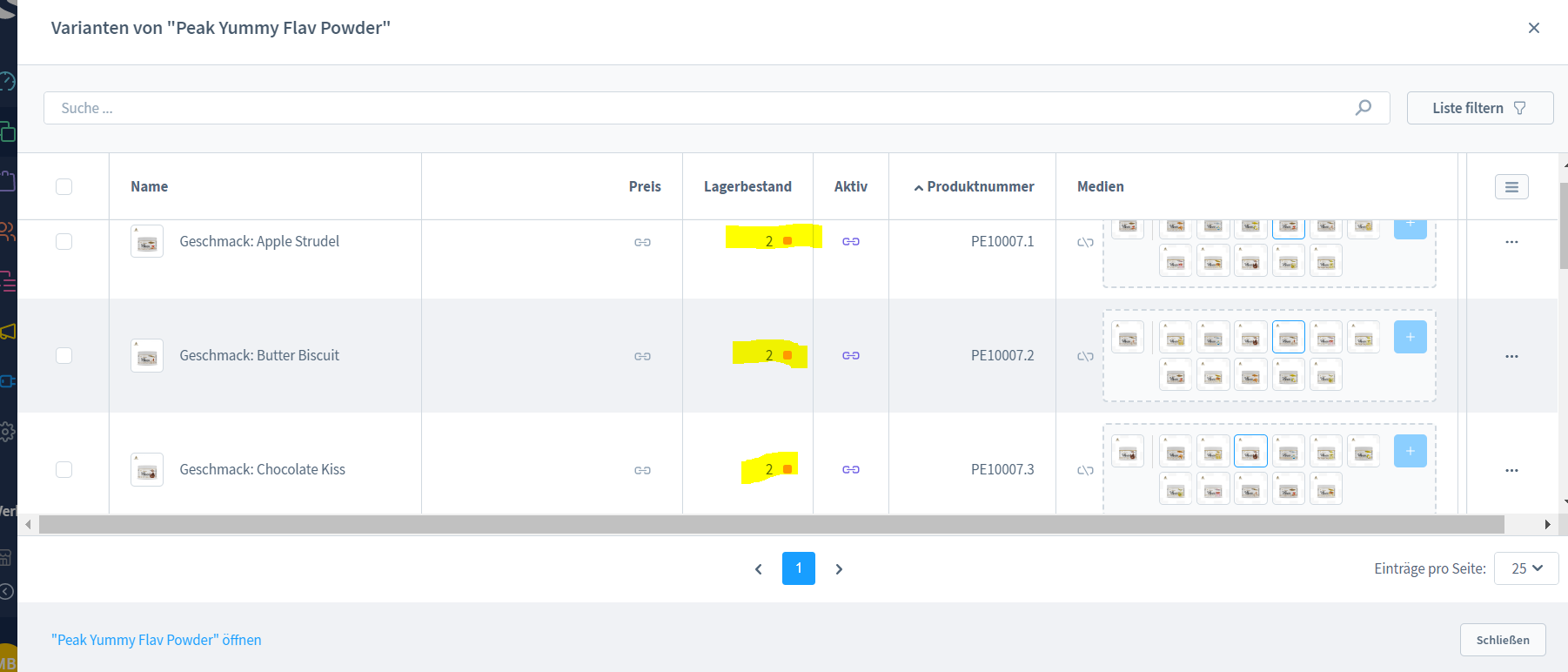
Task: Click "Geschmack: Chocolate Kiss" name cell
Action: pos(262,469)
